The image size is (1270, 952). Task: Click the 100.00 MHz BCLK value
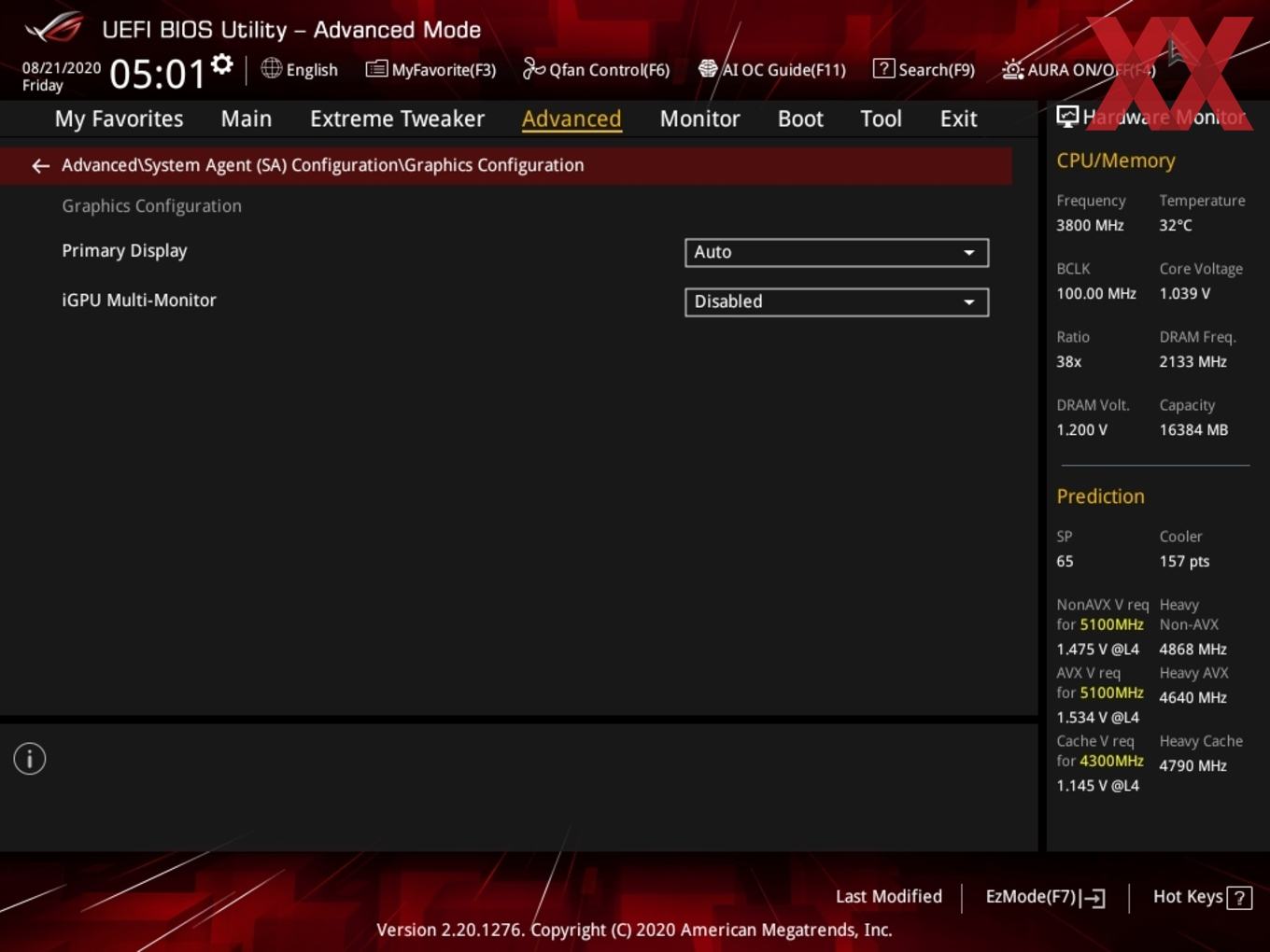(1096, 293)
